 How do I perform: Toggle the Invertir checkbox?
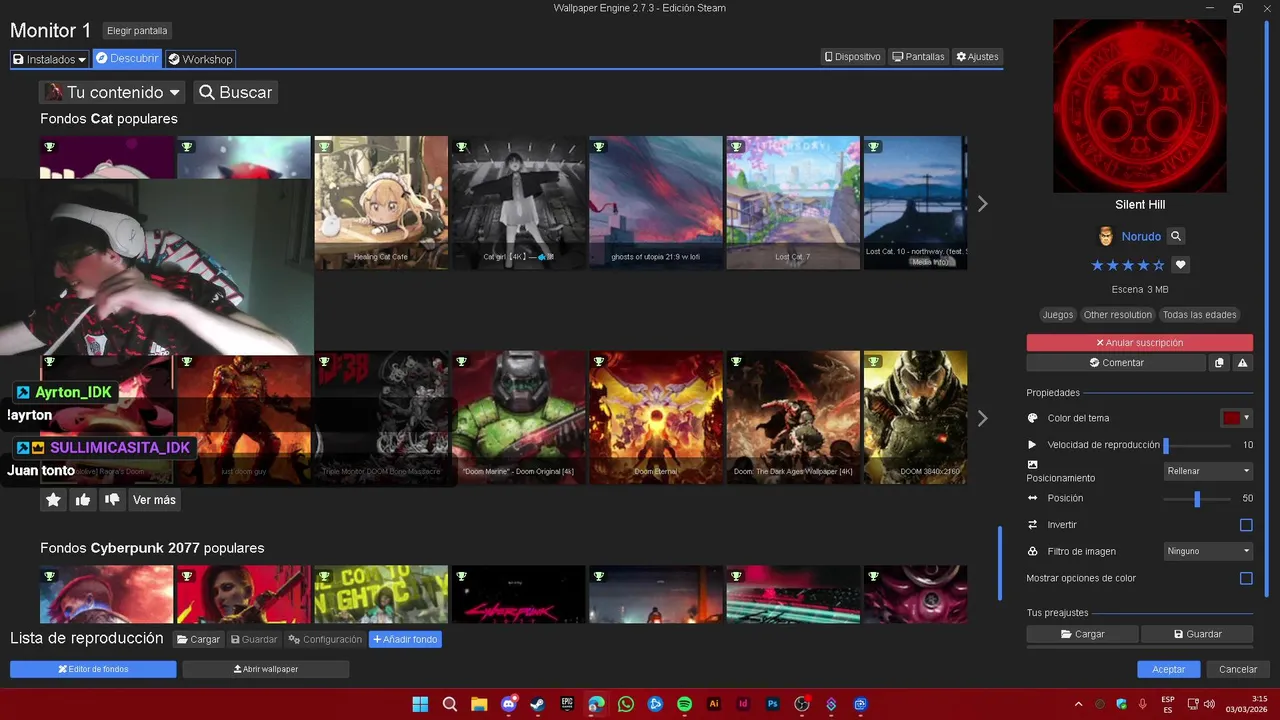1246,525
